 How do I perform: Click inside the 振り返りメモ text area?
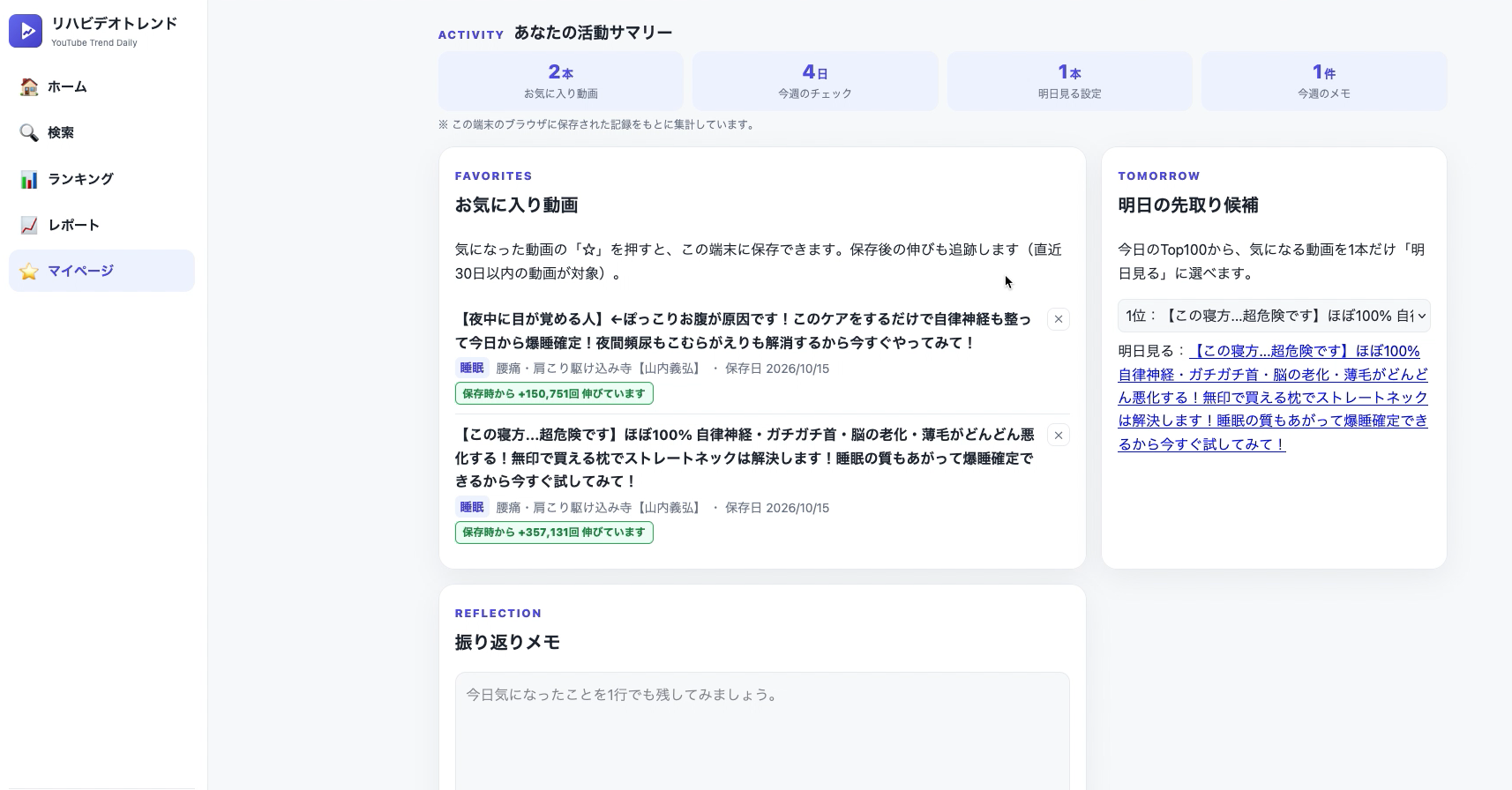(762, 731)
